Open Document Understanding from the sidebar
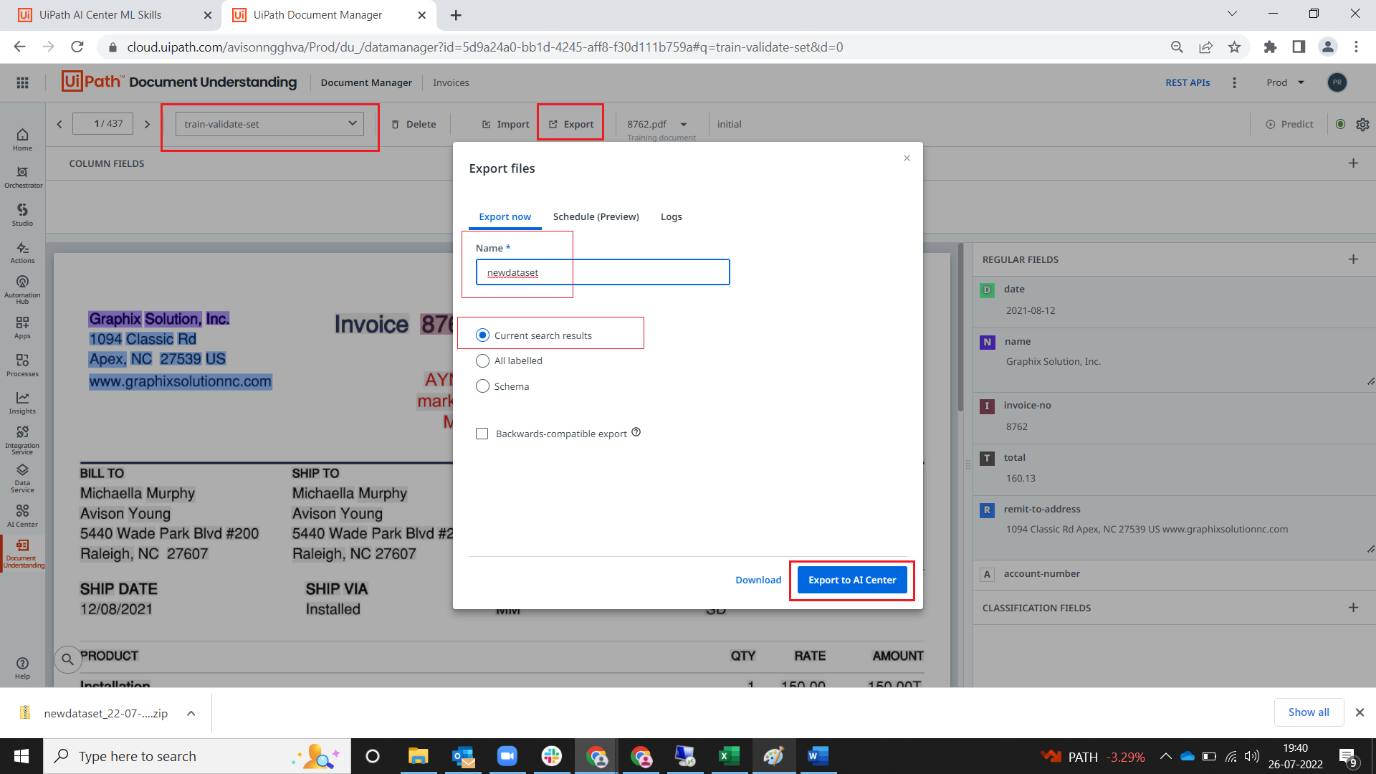This screenshot has height=774, width=1376. (x=22, y=553)
